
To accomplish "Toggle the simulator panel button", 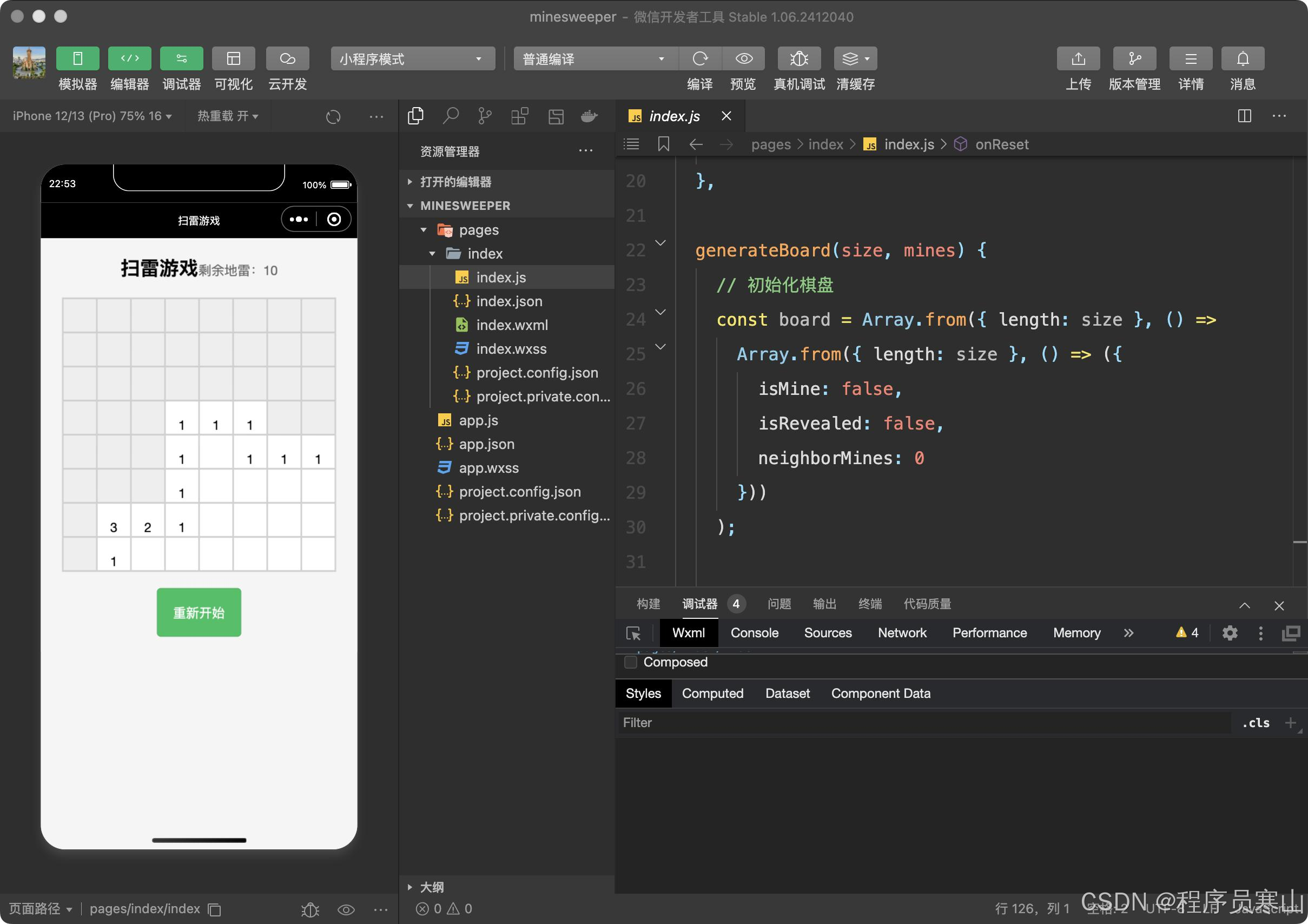I will click(77, 58).
